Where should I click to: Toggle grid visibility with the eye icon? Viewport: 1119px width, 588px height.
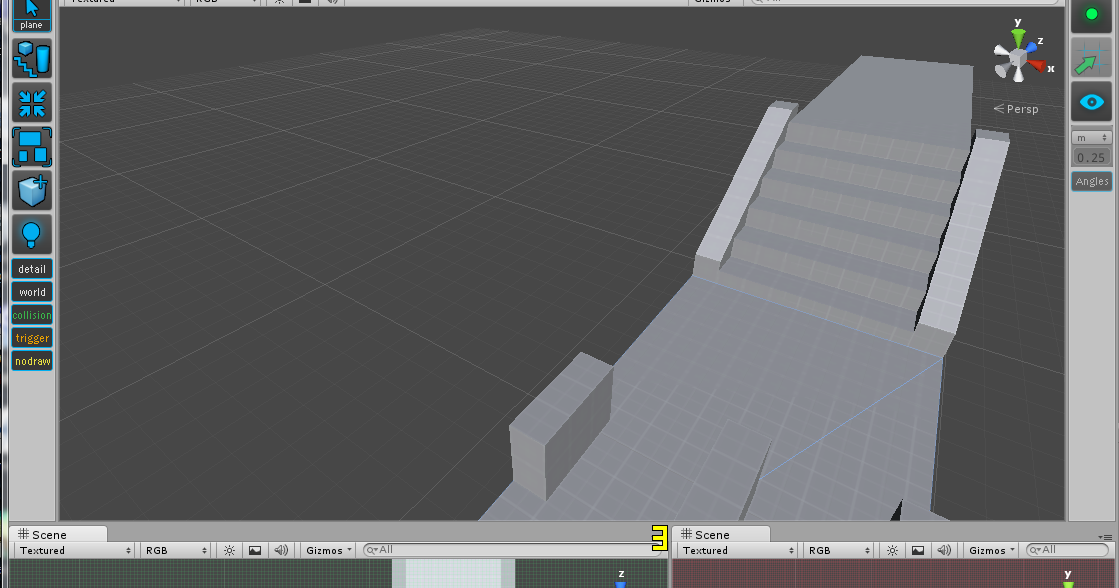[x=1091, y=102]
